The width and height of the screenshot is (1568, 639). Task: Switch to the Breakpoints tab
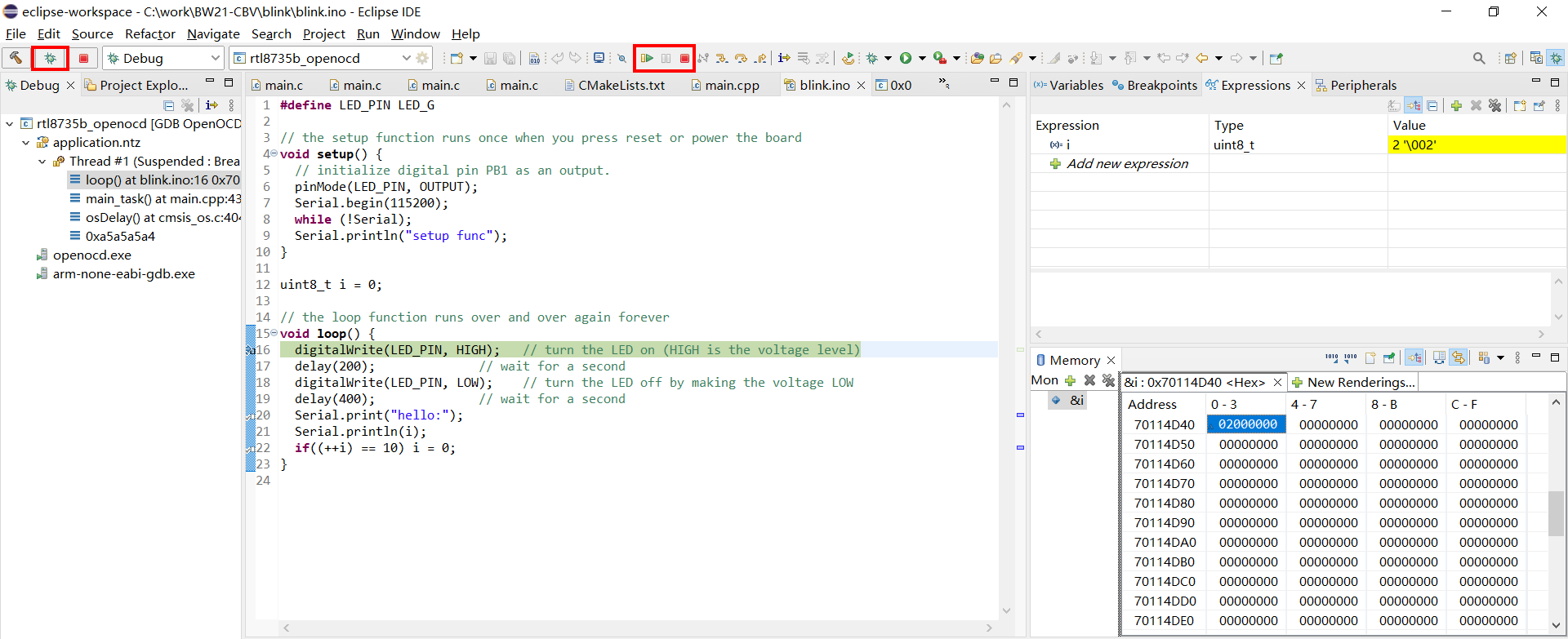(1155, 85)
